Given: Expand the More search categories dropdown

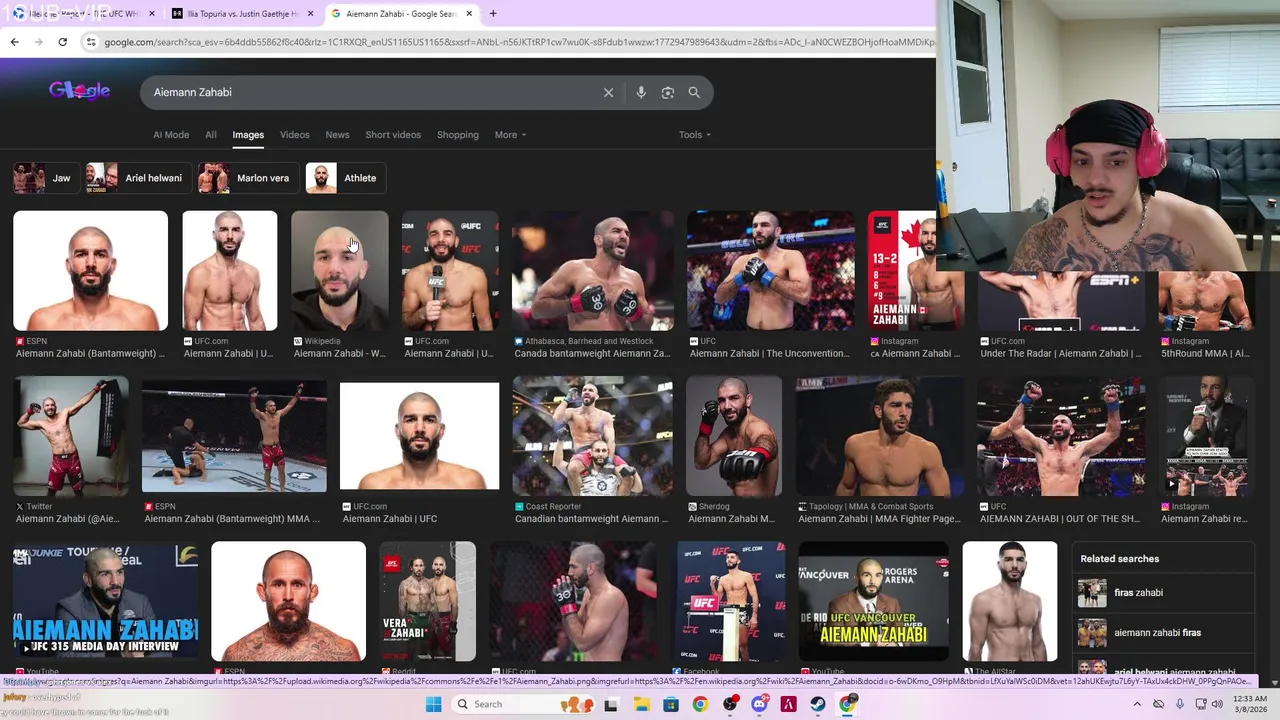Looking at the screenshot, I should (510, 135).
